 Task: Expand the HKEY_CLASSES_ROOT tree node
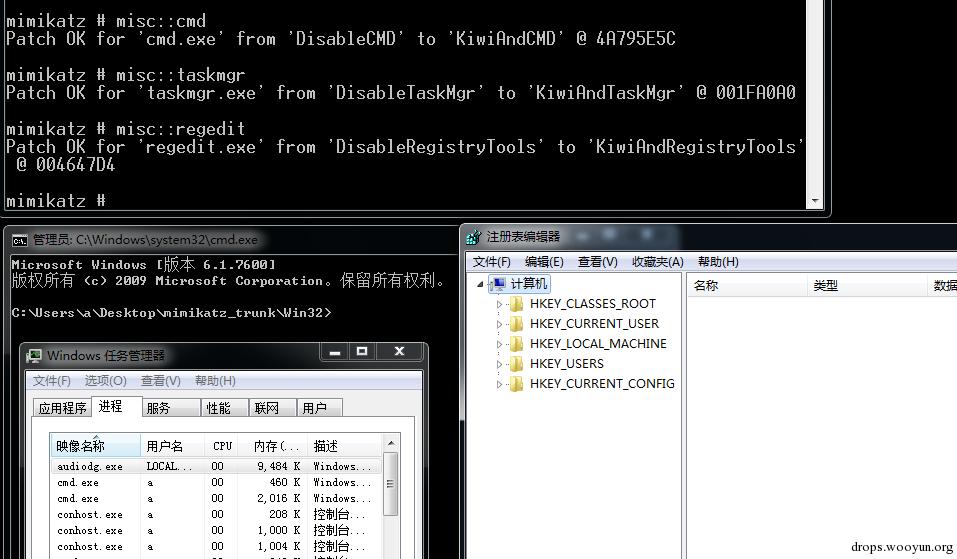(499, 304)
